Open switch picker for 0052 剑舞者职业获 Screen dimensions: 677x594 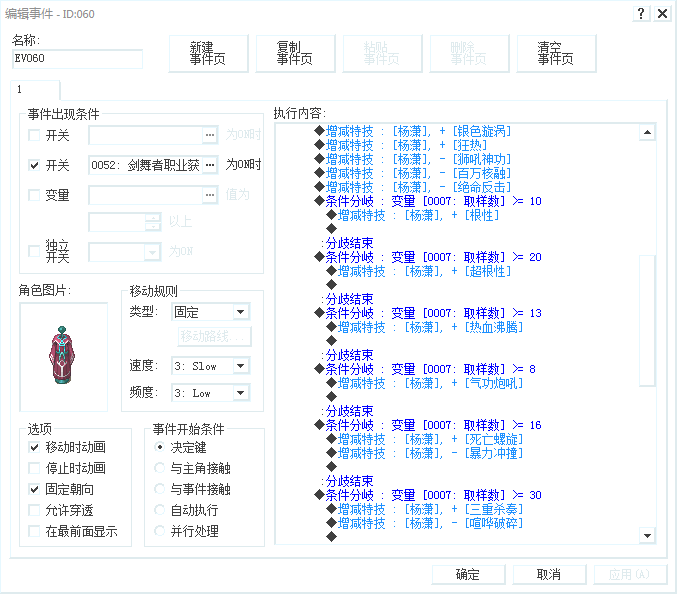pyautogui.click(x=210, y=165)
